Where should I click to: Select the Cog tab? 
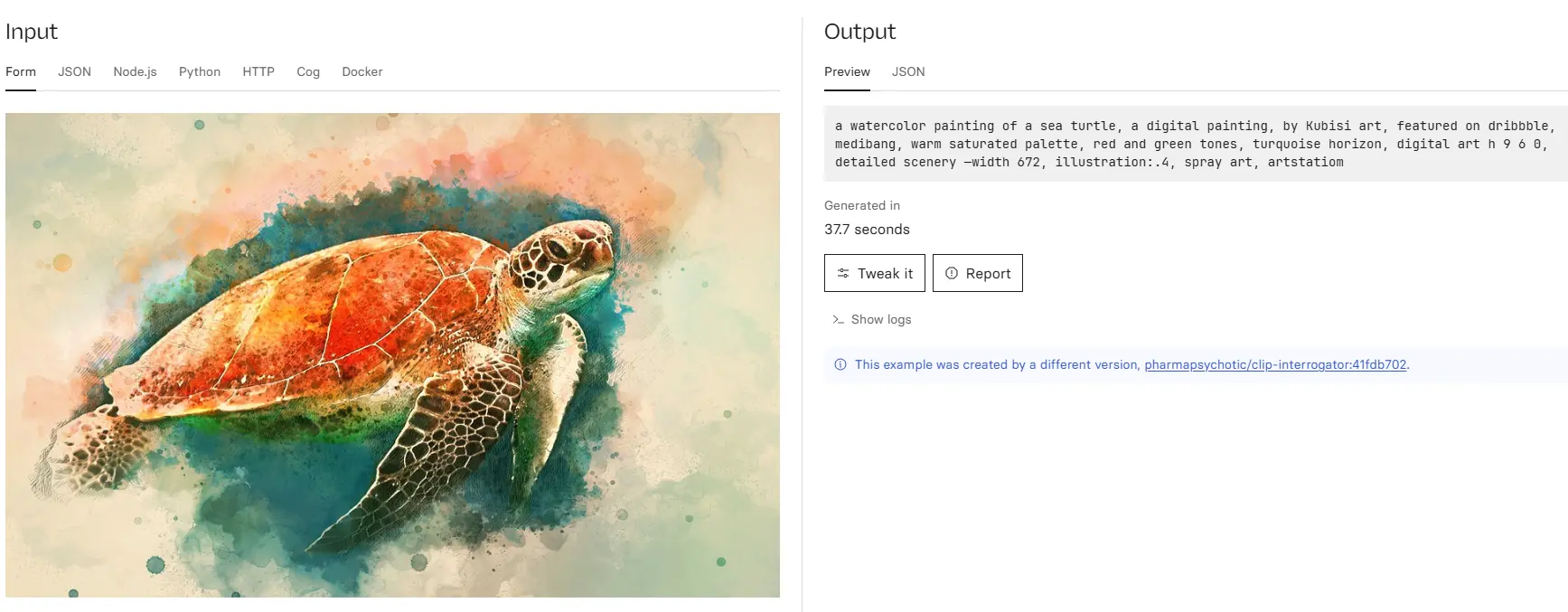click(x=308, y=71)
